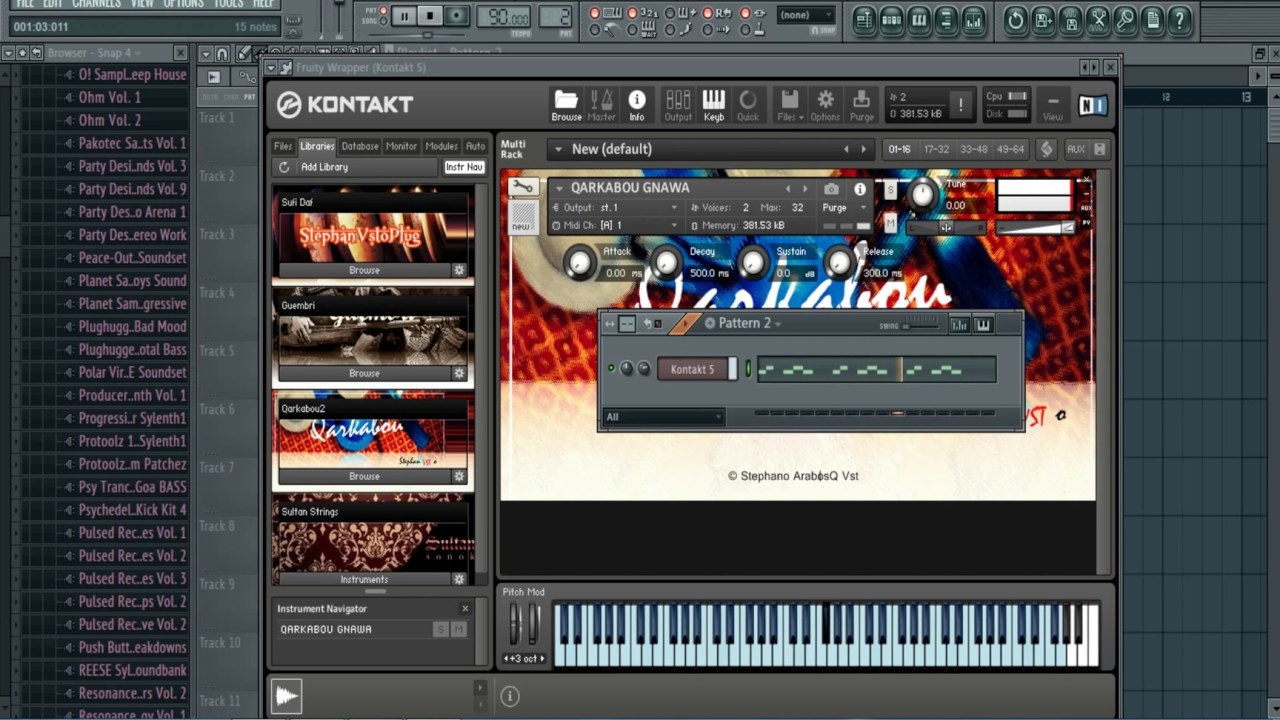Browse the Suli Daf library
The width and height of the screenshot is (1280, 720).
coord(364,270)
